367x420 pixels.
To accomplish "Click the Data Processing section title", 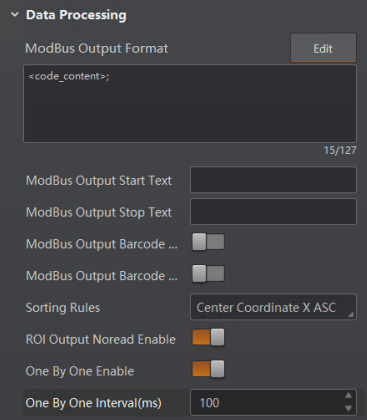I will point(76,15).
